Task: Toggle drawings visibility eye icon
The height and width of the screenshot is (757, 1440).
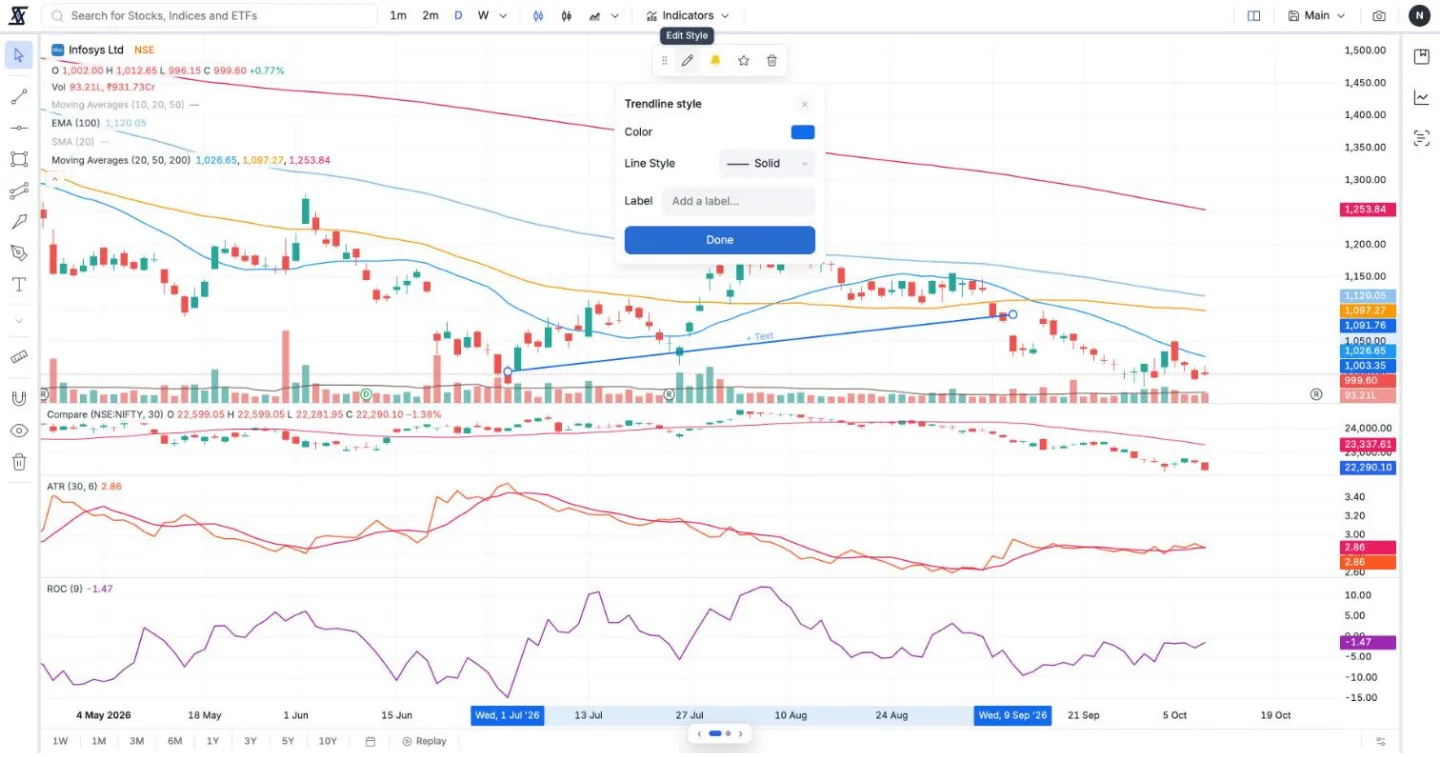Action: point(18,431)
